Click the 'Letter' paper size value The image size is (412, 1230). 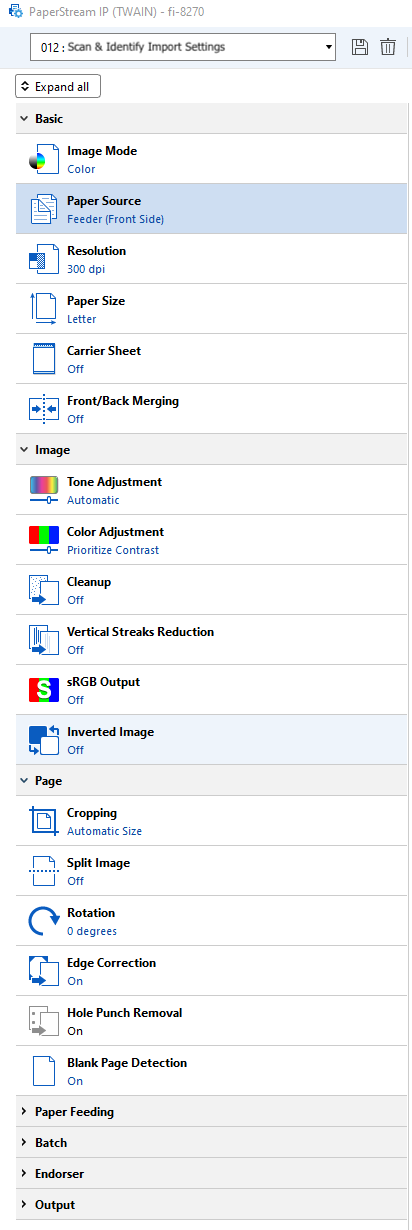(x=82, y=319)
